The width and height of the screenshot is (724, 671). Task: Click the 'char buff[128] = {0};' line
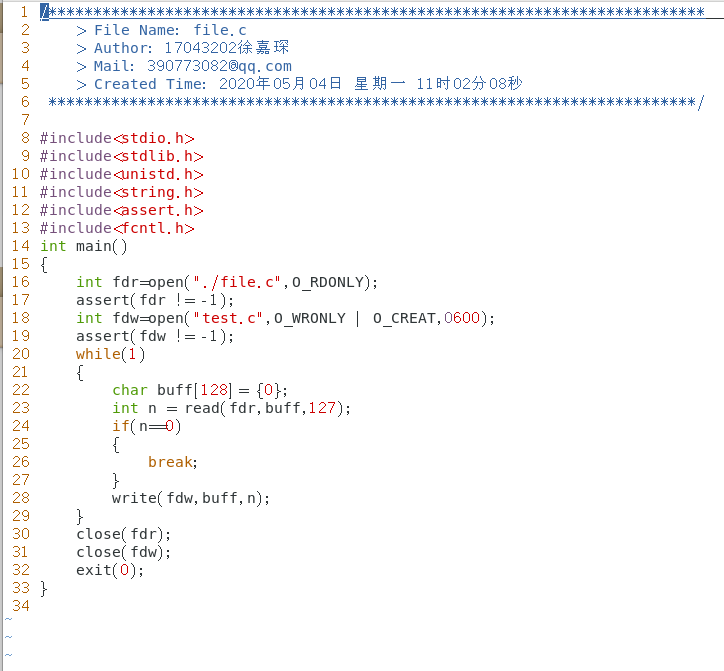tap(200, 390)
